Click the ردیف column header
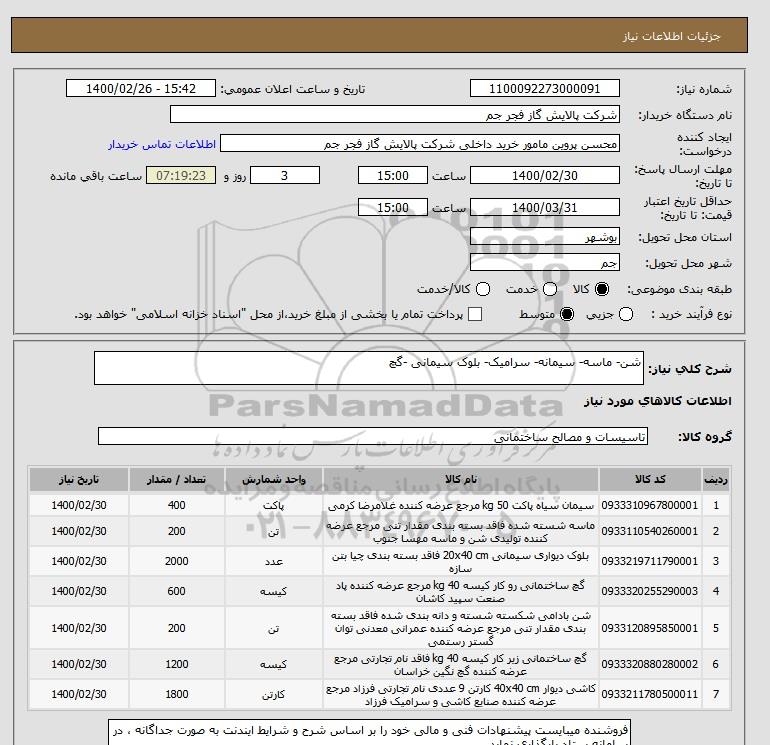 pos(715,479)
